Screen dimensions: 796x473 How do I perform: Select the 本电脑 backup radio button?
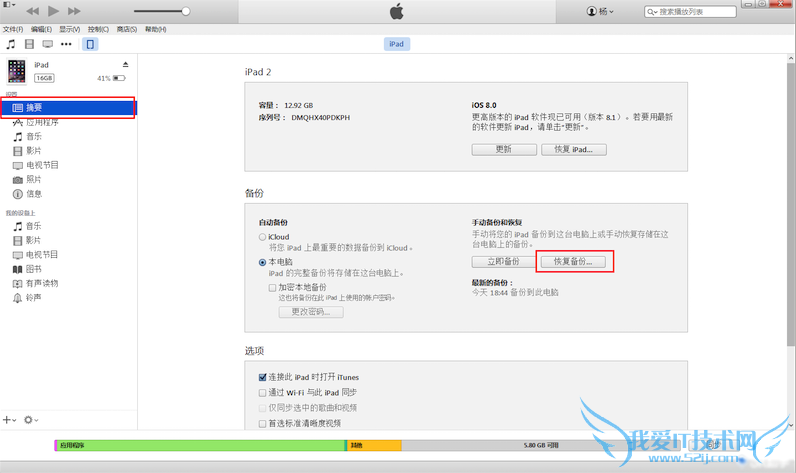coord(262,262)
